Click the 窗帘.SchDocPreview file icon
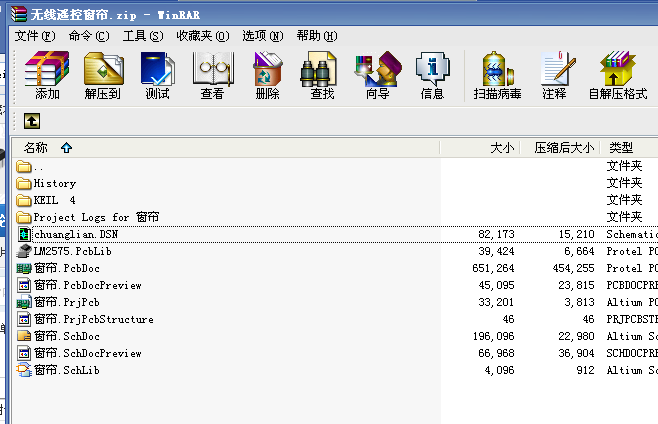This screenshot has height=424, width=658. [24, 353]
